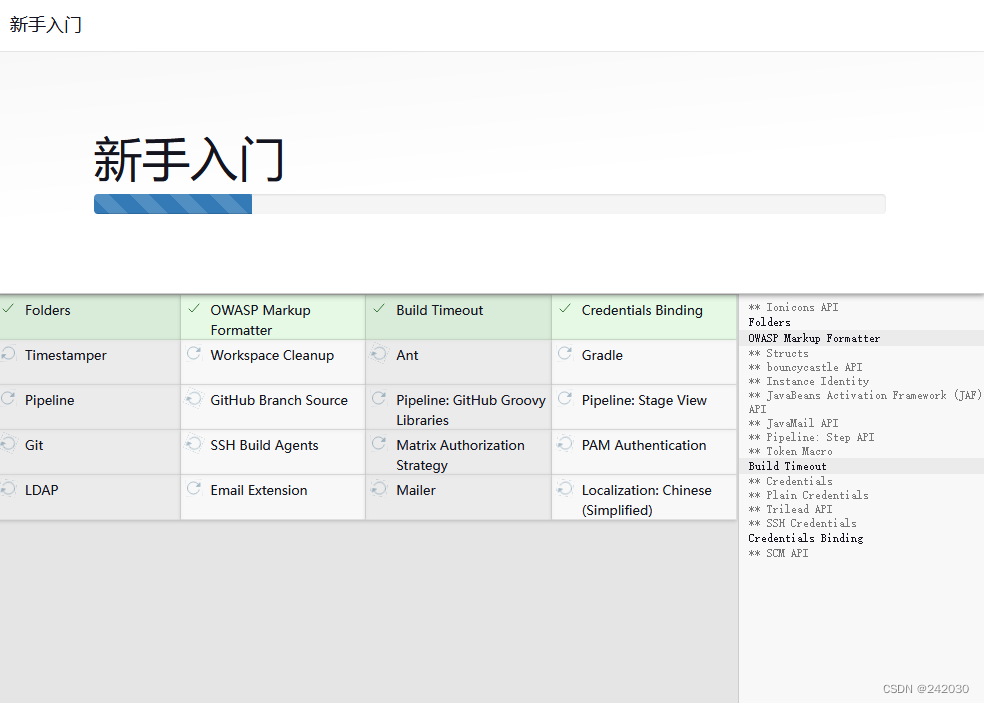Click '** JavaMail API' log entry
Screen dimensions: 984x703
(x=793, y=423)
